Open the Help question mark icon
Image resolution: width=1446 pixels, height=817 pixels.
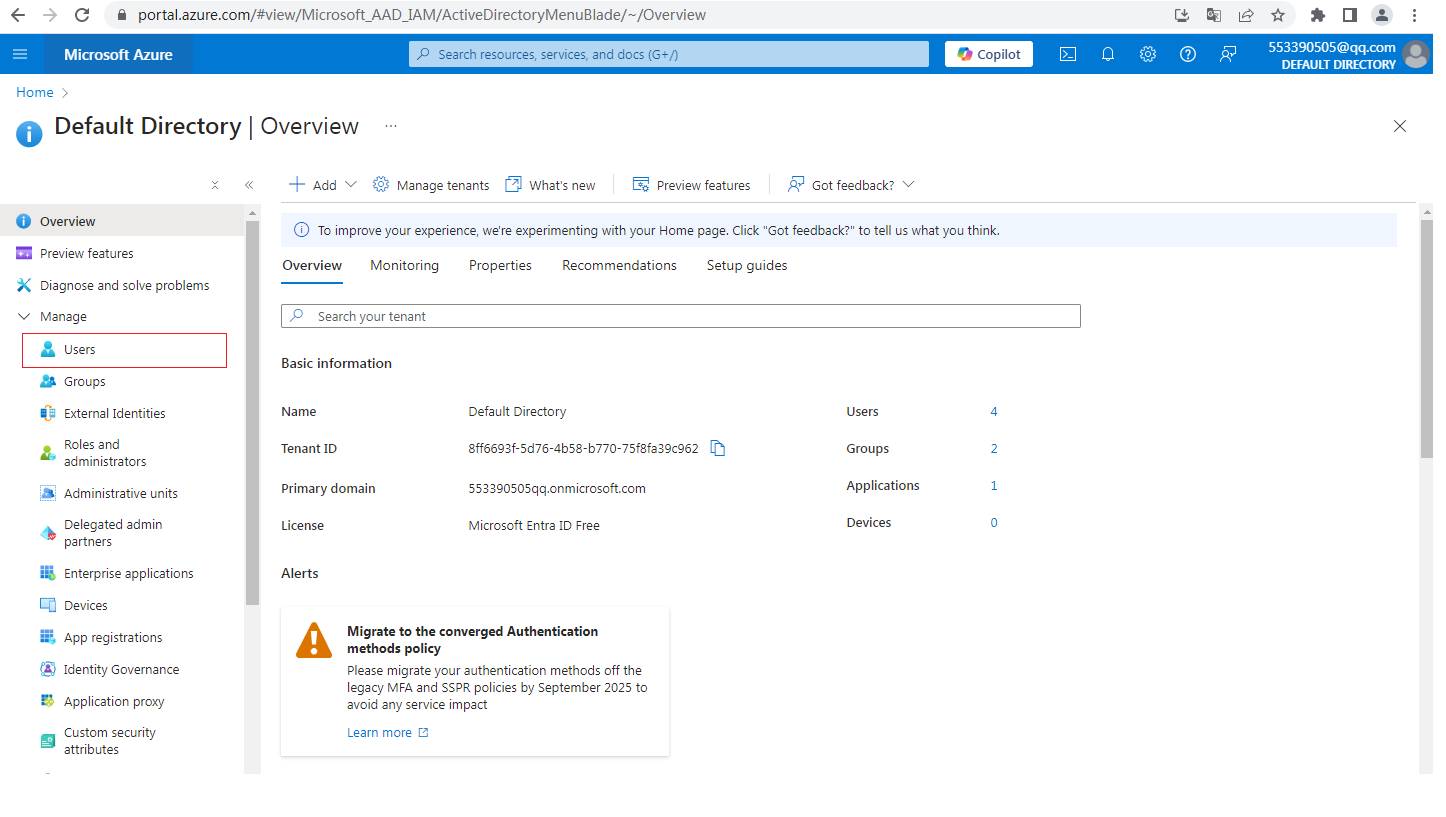click(1188, 54)
